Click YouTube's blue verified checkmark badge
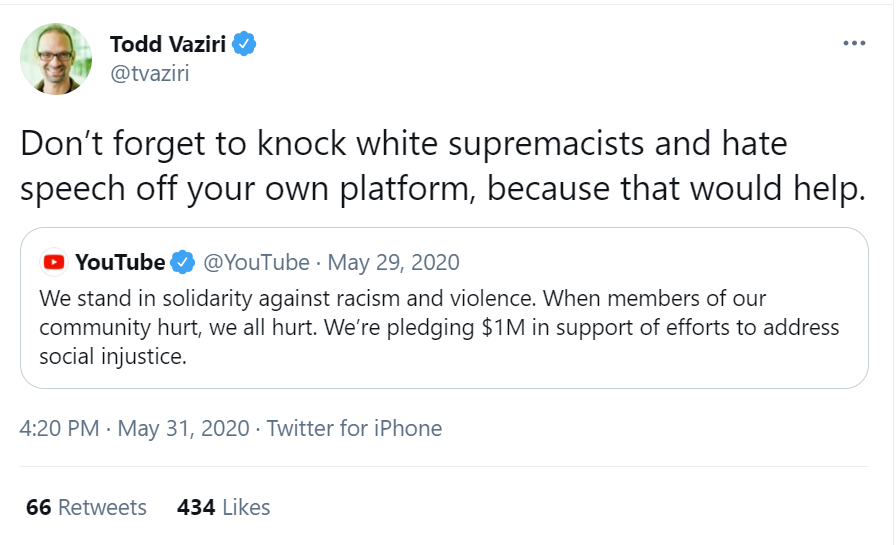Screen dimensions: 896x545 pyautogui.click(x=182, y=263)
